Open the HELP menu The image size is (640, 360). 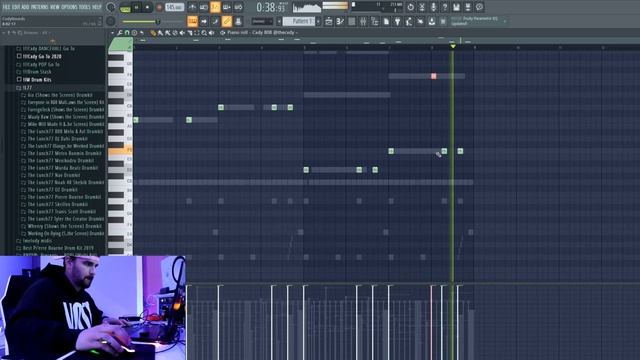(x=97, y=7)
